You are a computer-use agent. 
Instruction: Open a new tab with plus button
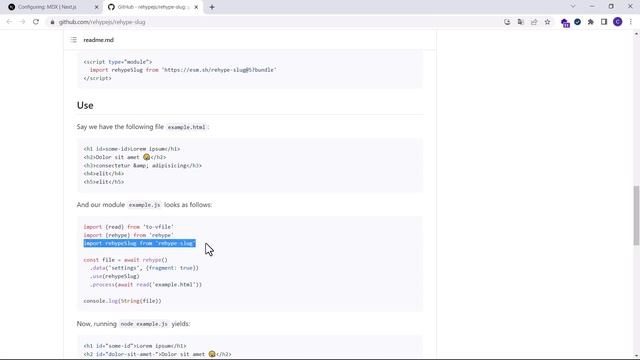pyautogui.click(x=212, y=7)
